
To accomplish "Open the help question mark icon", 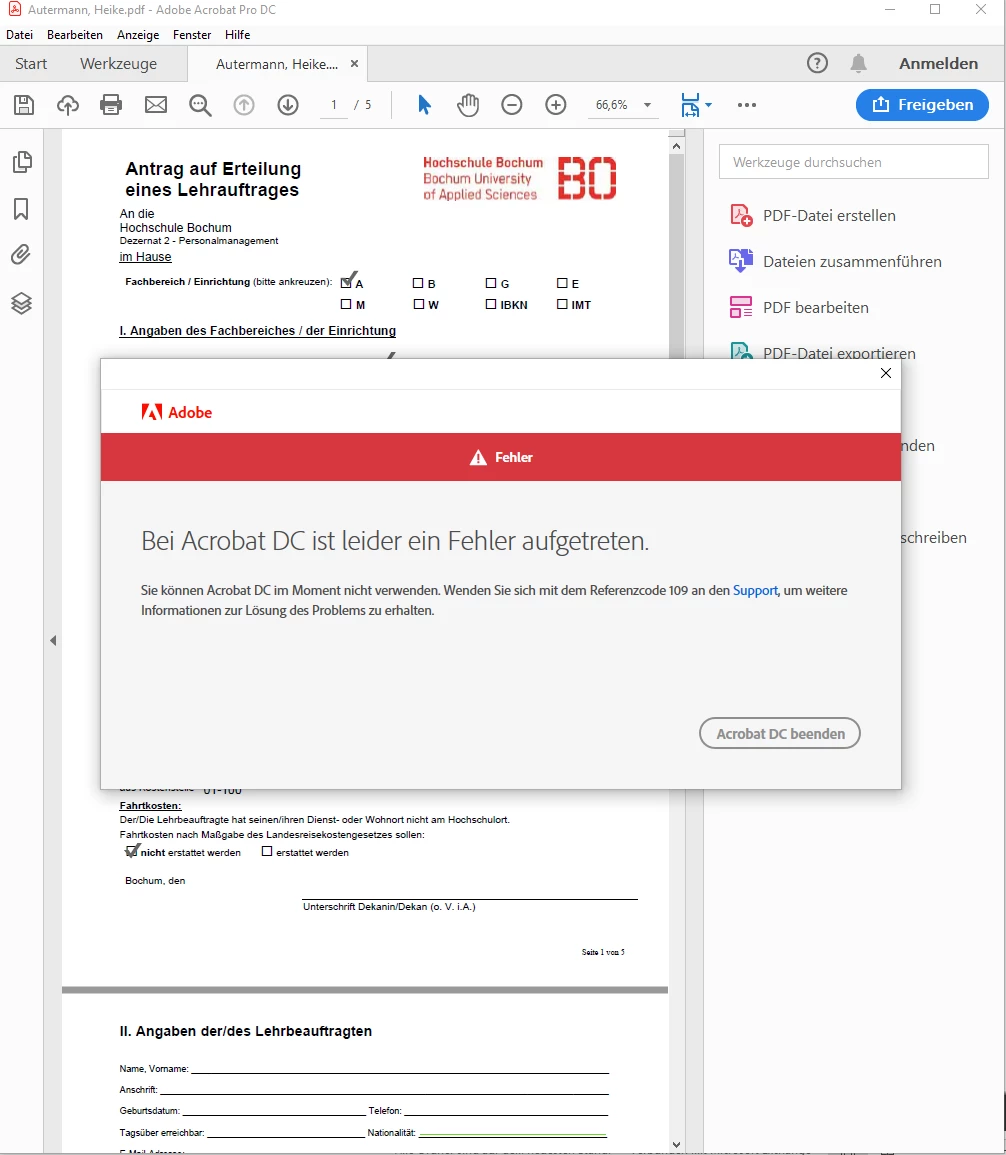I will [817, 63].
